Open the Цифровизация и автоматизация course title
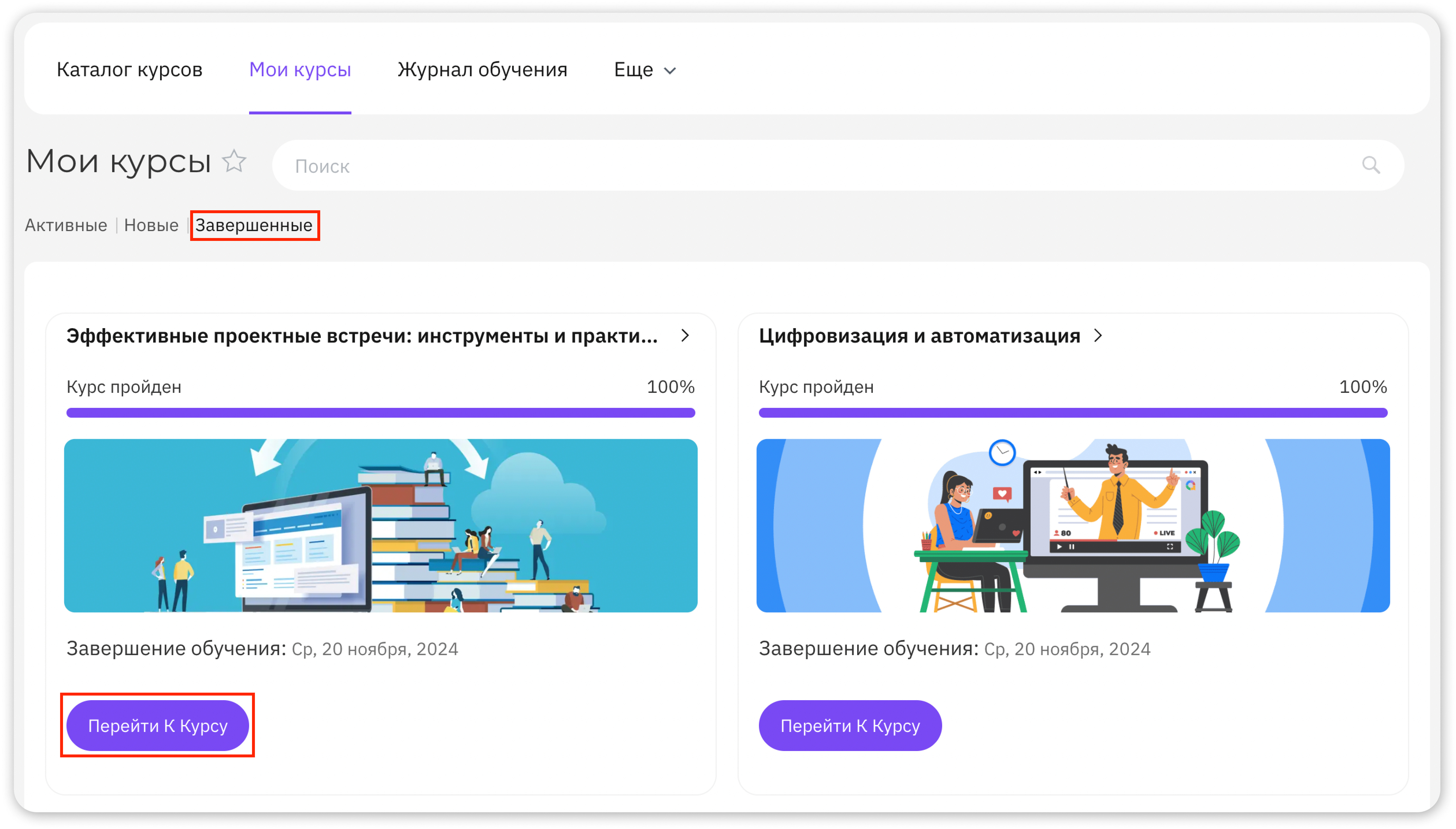The image size is (1456, 829). pos(919,336)
